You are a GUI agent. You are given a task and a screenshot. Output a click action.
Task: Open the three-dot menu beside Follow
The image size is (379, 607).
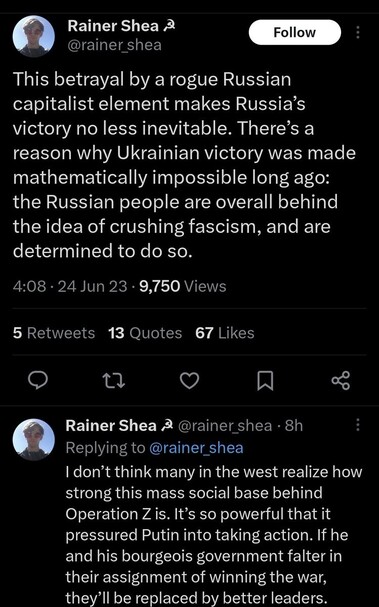coord(358,32)
